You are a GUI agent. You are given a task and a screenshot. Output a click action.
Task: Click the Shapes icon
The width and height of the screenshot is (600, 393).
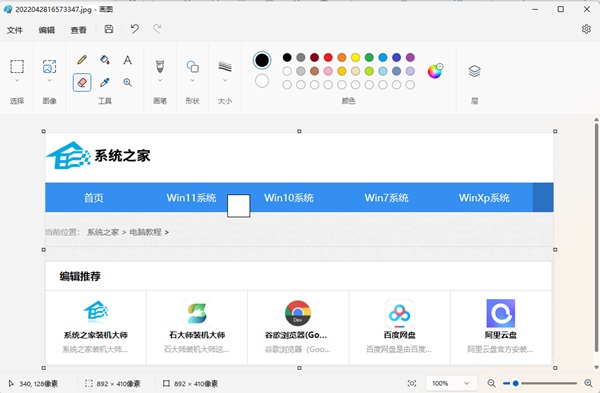192,66
